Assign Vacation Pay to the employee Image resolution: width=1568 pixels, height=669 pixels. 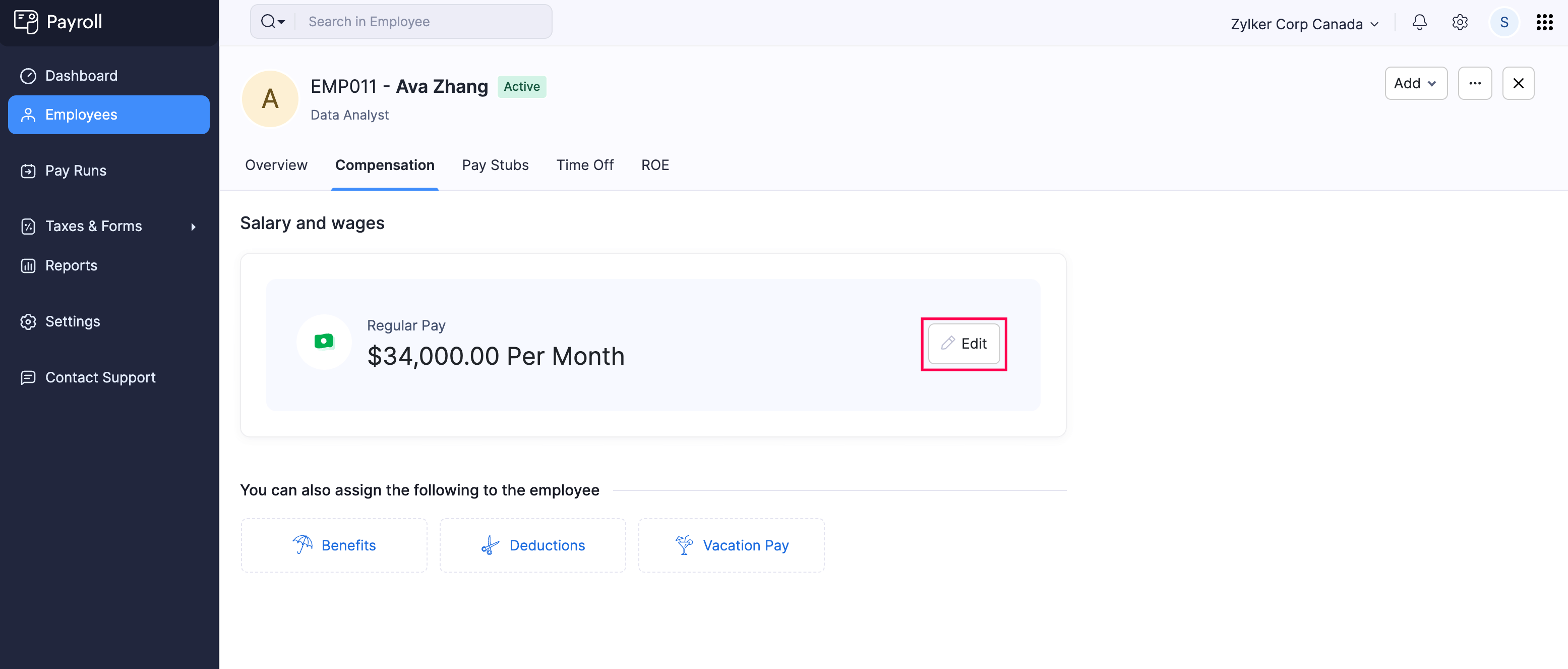731,545
